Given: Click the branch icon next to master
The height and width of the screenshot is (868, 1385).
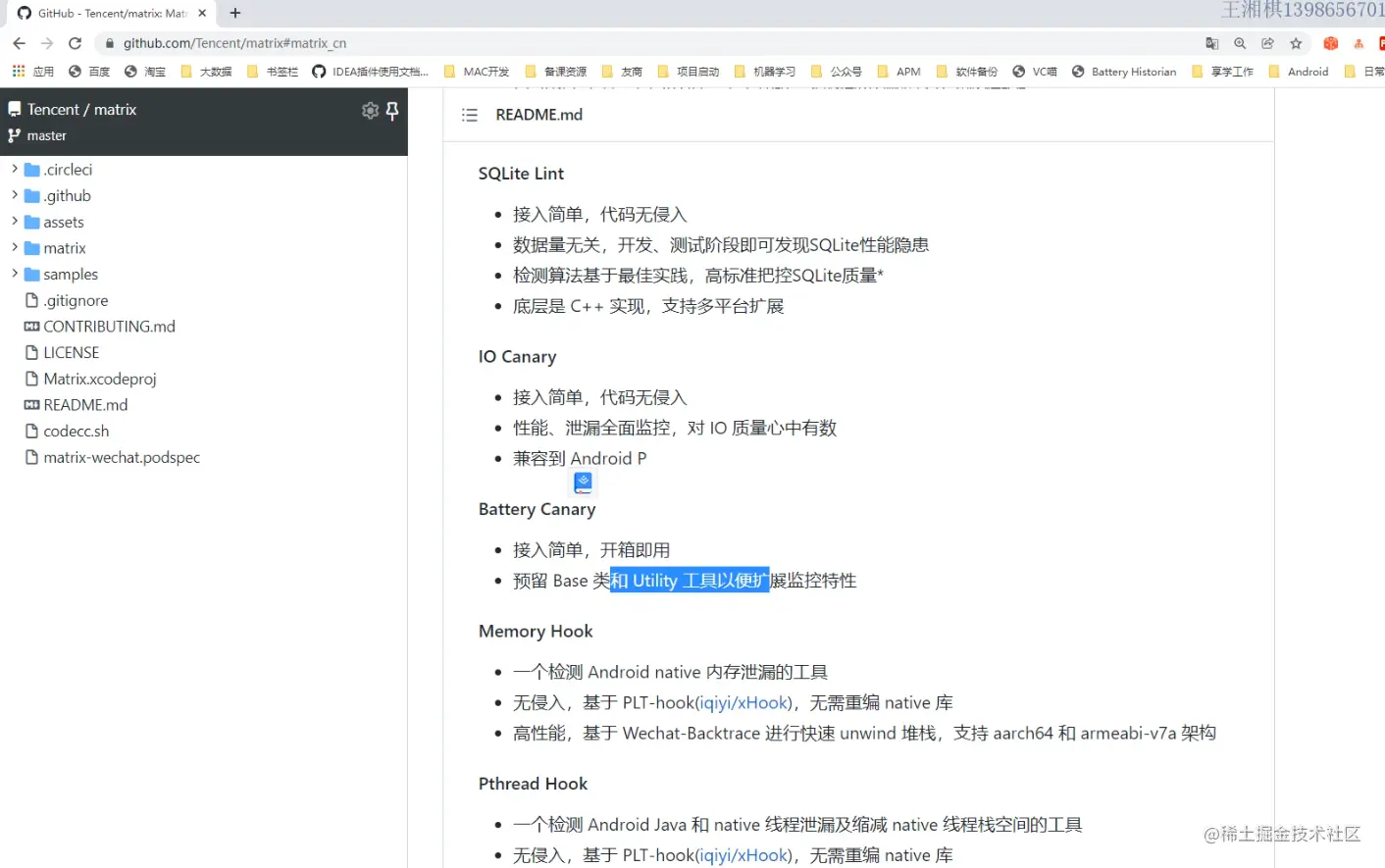Looking at the screenshot, I should coord(14,136).
